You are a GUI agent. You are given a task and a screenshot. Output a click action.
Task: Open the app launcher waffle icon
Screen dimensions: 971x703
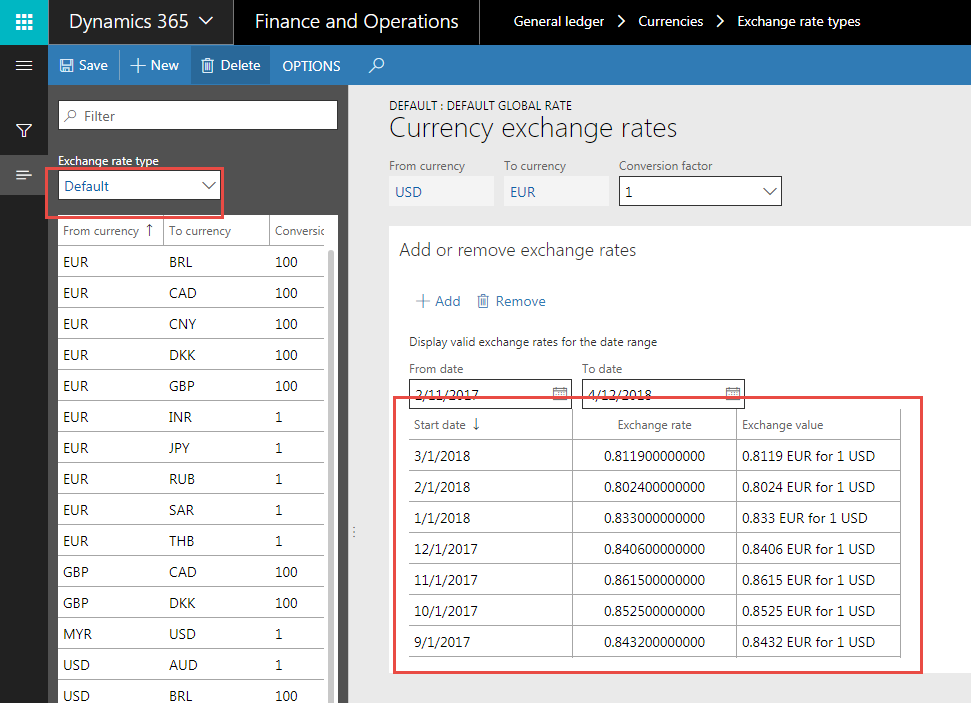pyautogui.click(x=24, y=21)
